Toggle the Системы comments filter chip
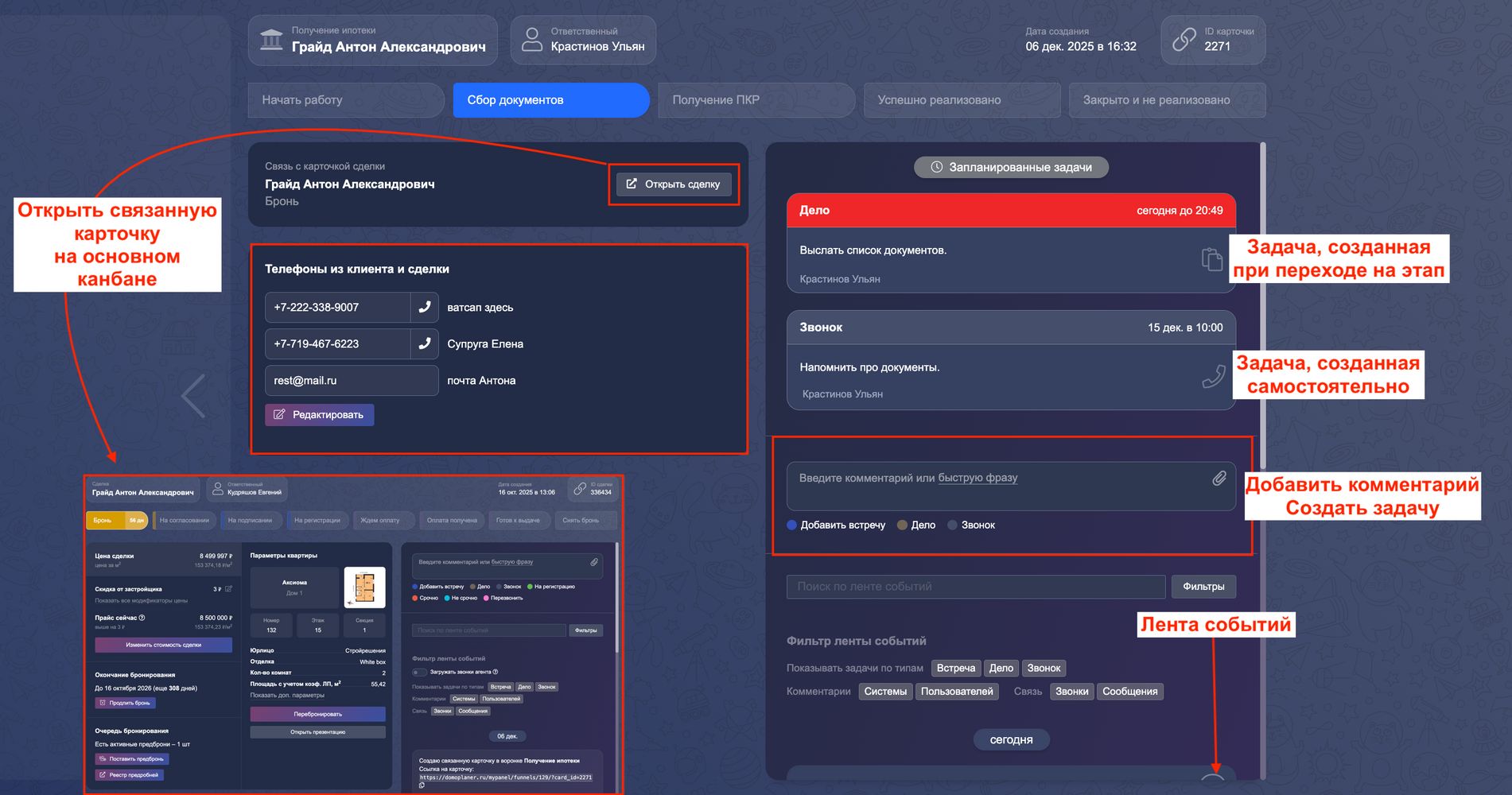1512x795 pixels. click(885, 691)
